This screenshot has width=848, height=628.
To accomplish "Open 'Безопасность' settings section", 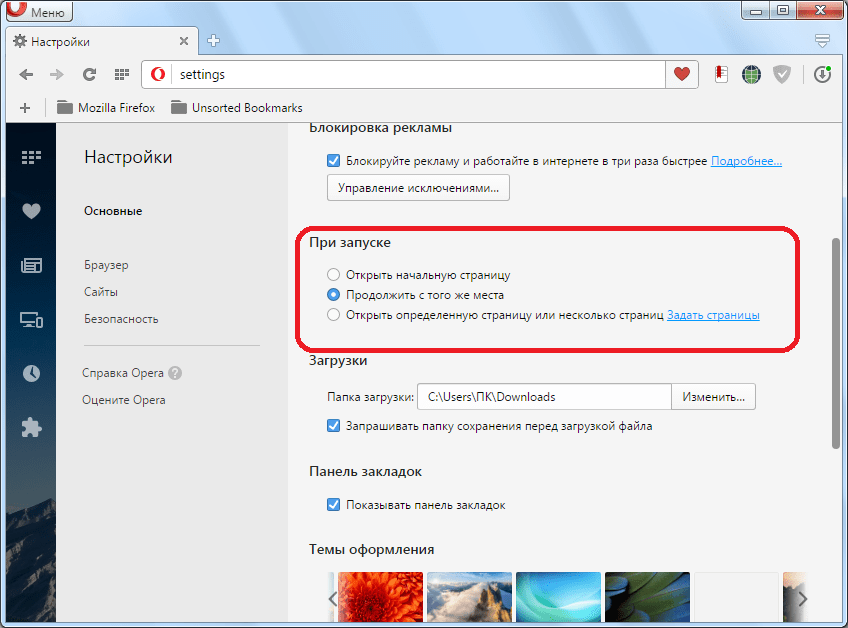I will (x=121, y=319).
